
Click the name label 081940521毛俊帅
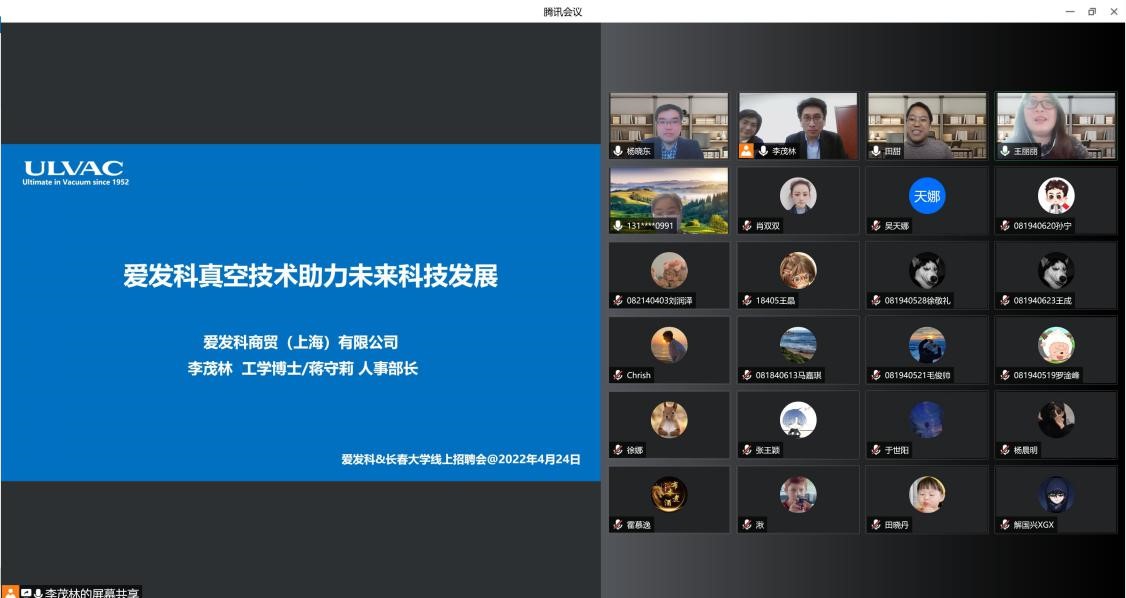918,375
